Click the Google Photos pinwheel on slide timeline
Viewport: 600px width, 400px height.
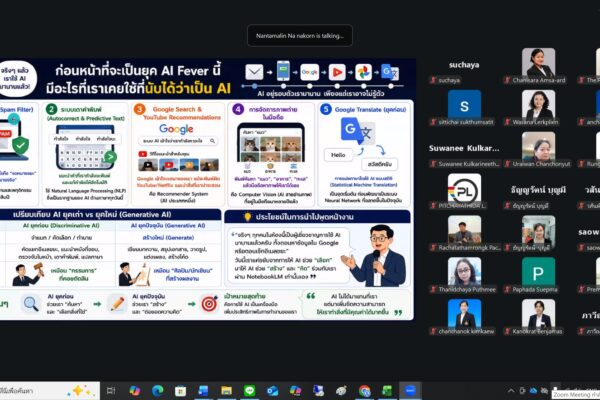pyautogui.click(x=363, y=72)
